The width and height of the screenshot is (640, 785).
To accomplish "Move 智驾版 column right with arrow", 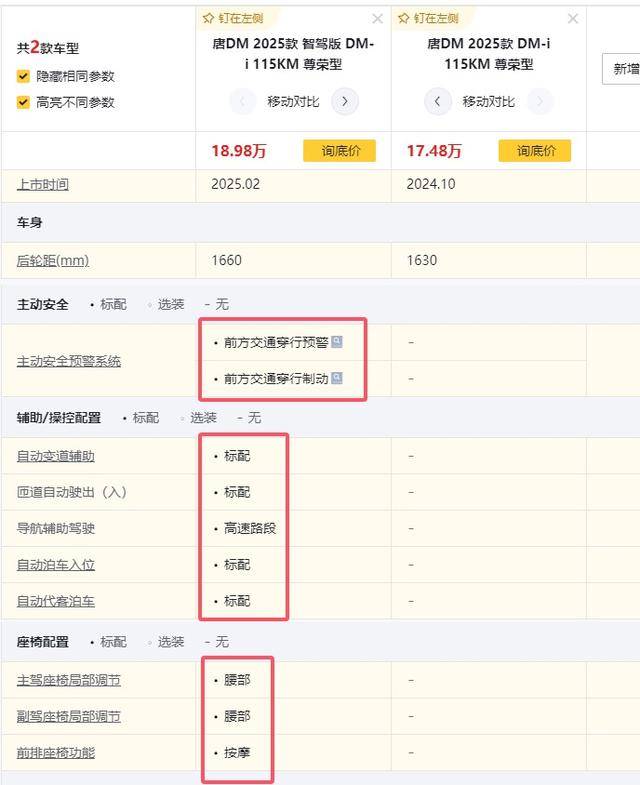I will coord(345,102).
